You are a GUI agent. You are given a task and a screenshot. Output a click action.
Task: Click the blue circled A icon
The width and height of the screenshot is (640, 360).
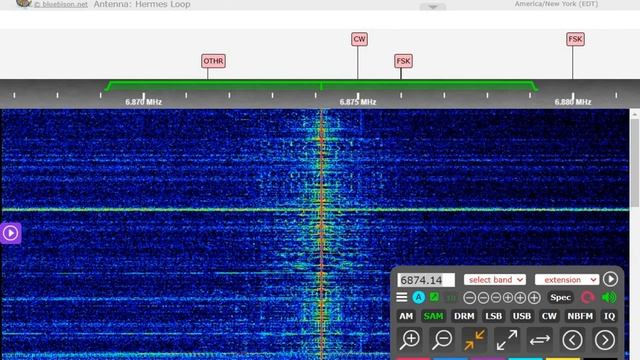pyautogui.click(x=418, y=298)
